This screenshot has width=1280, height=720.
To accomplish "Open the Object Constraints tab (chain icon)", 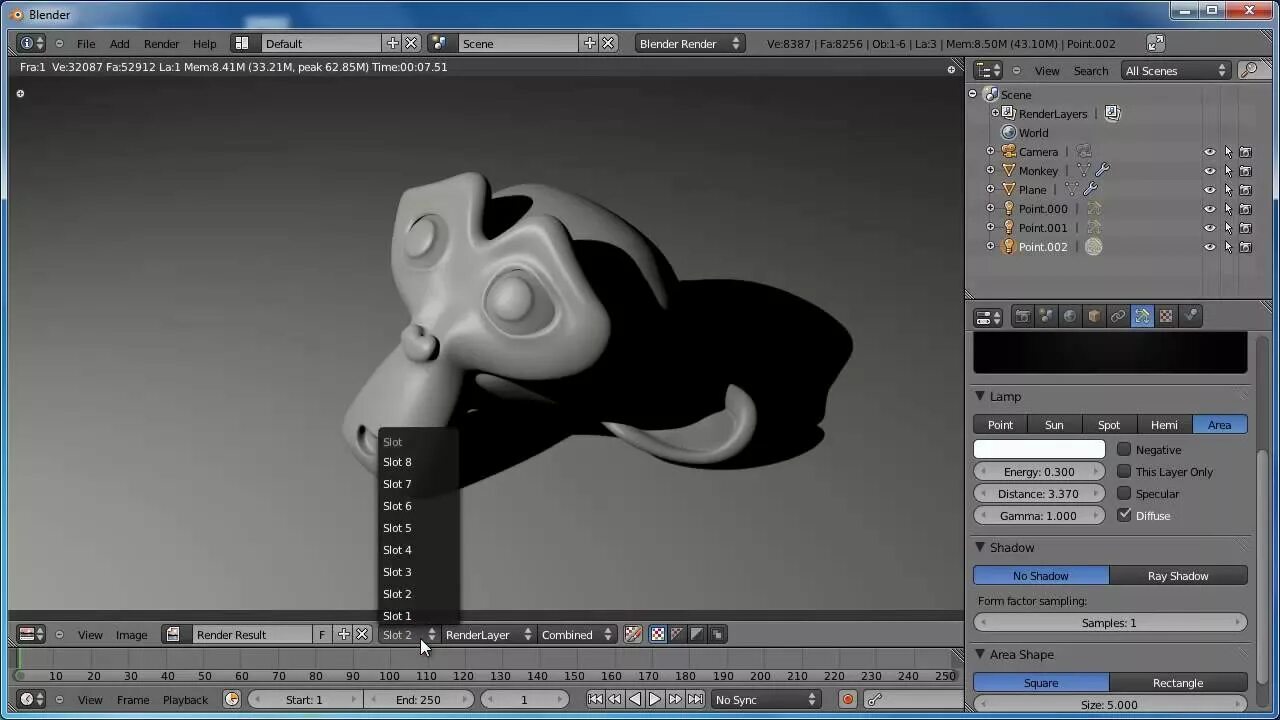I will click(1118, 317).
